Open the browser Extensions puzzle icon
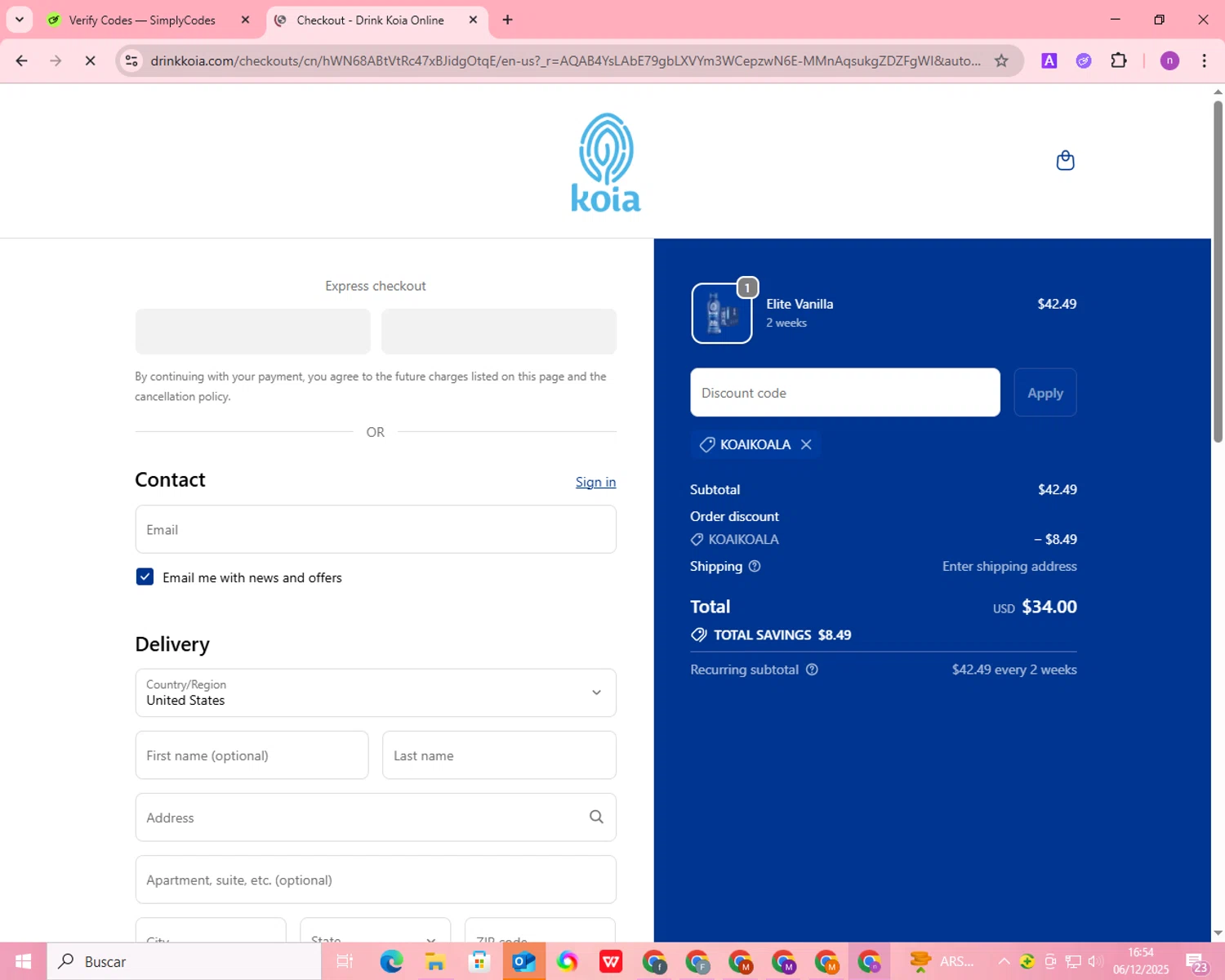 click(1119, 60)
